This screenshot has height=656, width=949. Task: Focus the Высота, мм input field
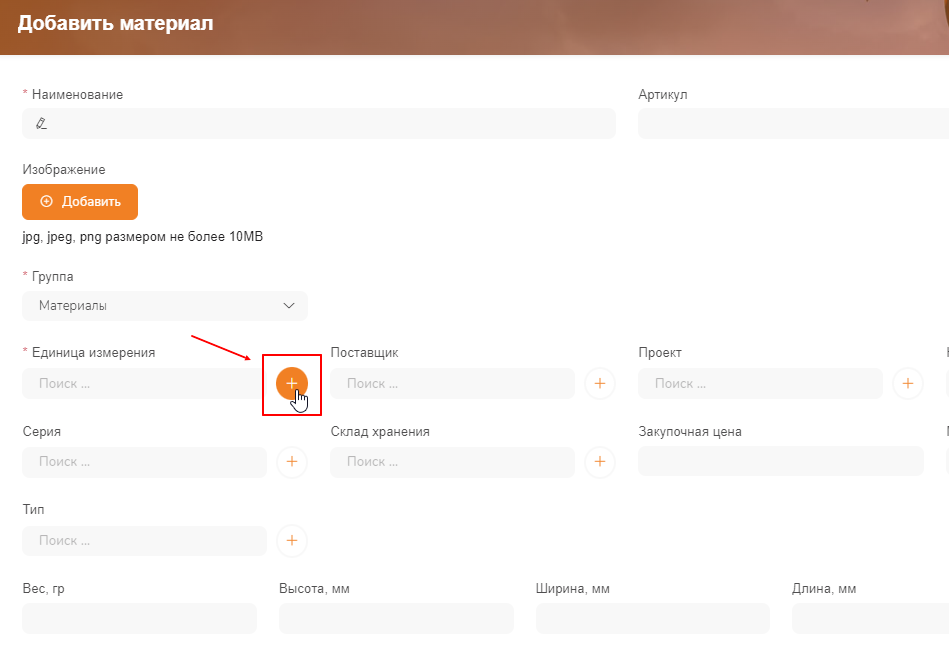396,618
